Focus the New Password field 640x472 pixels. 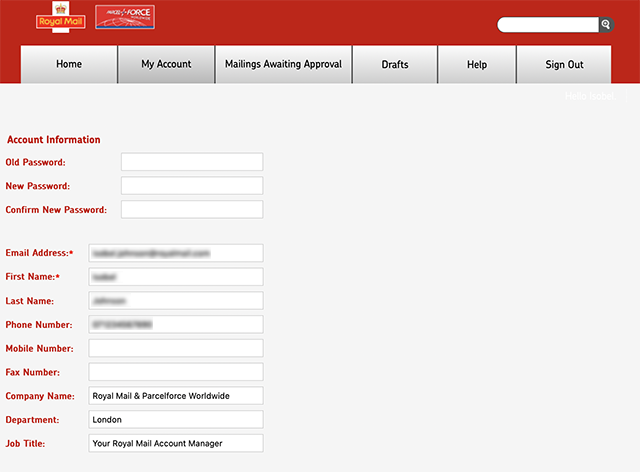(191, 186)
